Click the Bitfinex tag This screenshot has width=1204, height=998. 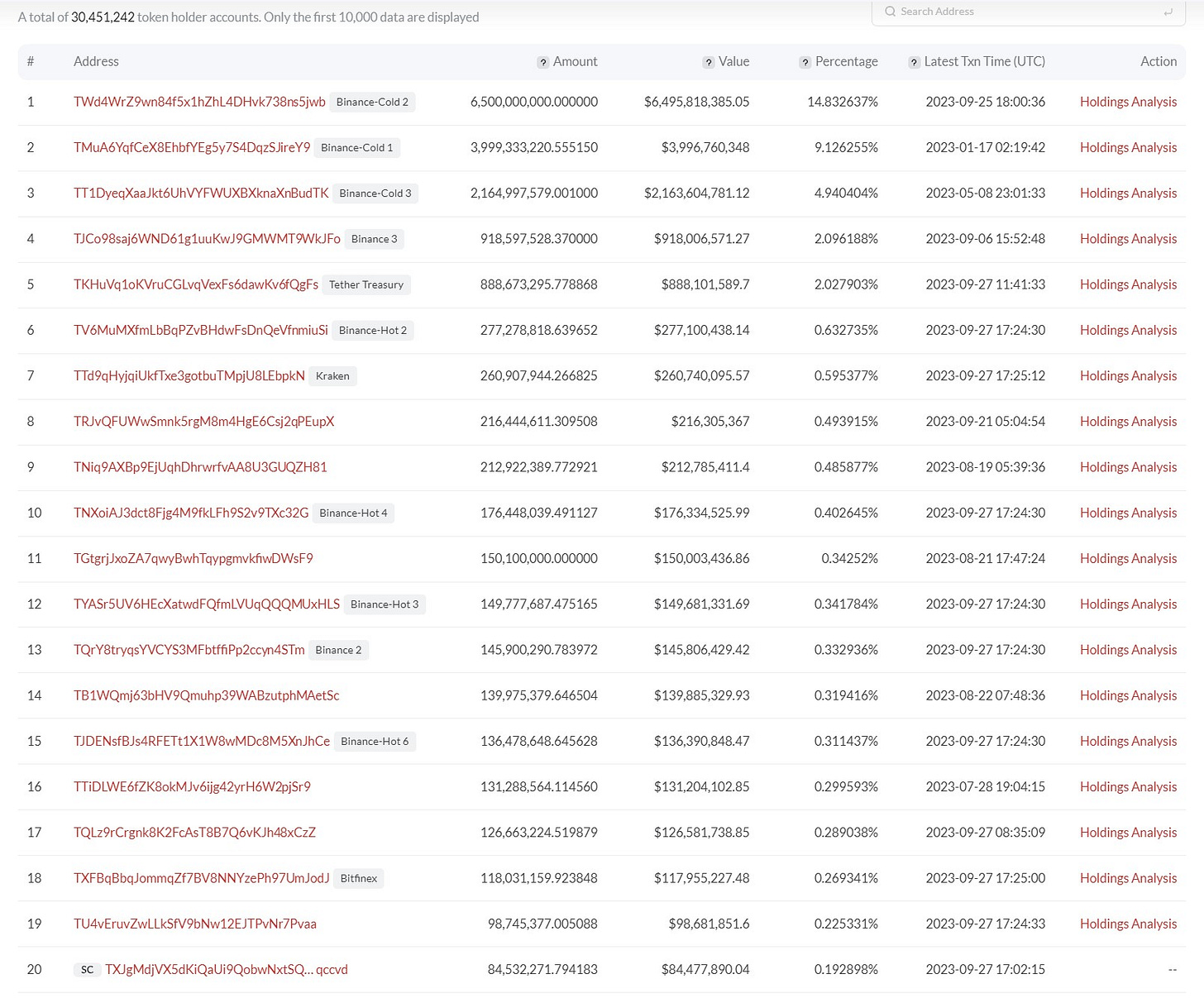pyautogui.click(x=359, y=878)
